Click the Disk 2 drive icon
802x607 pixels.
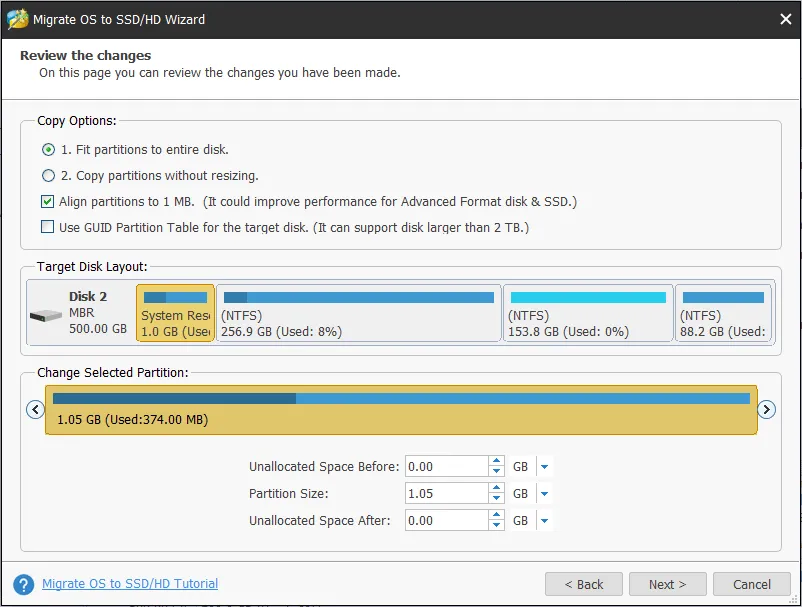point(45,314)
